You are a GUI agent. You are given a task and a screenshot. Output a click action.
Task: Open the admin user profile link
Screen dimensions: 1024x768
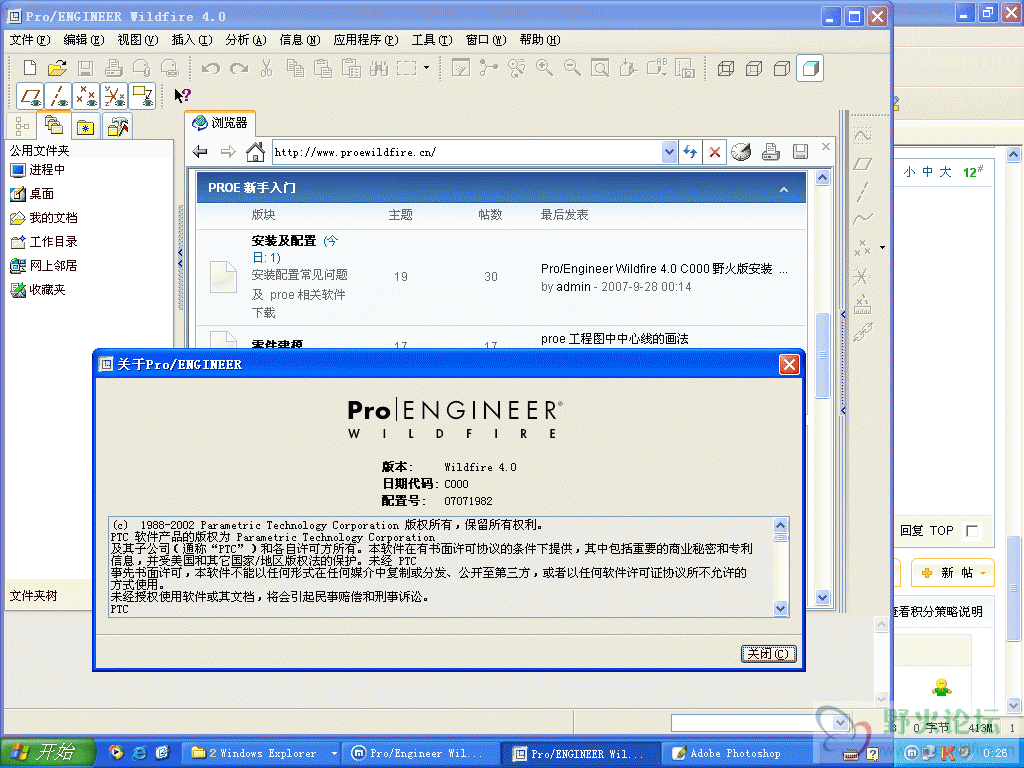click(x=573, y=287)
